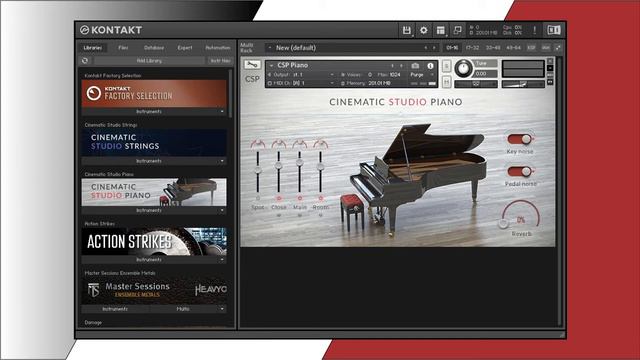Click the Room mic volume fader

tap(320, 167)
